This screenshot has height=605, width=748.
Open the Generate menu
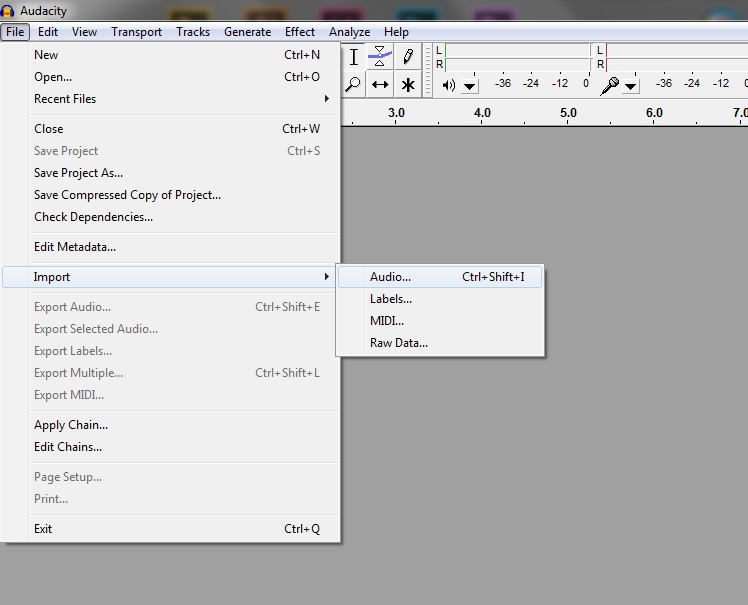click(x=248, y=32)
